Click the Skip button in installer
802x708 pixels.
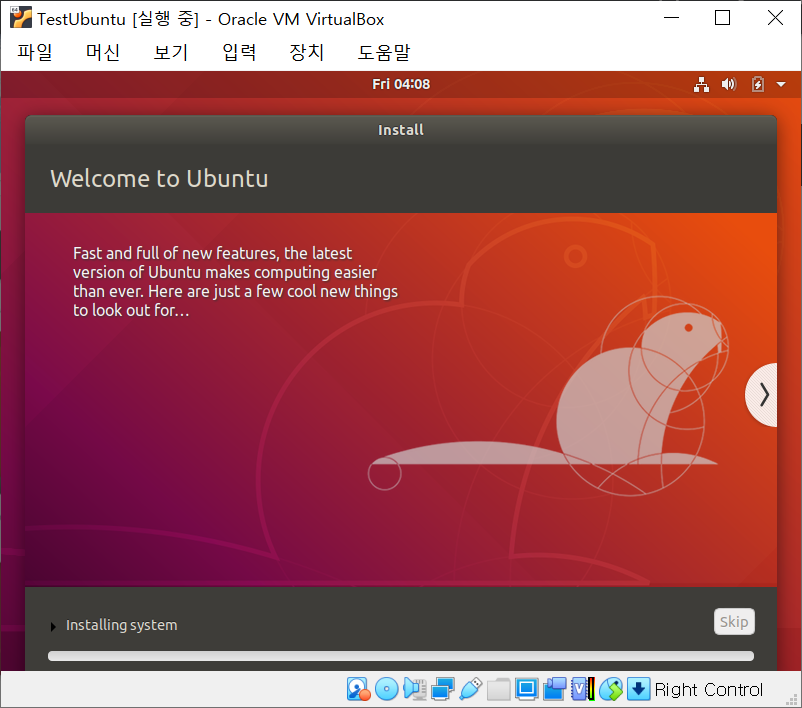pos(734,622)
